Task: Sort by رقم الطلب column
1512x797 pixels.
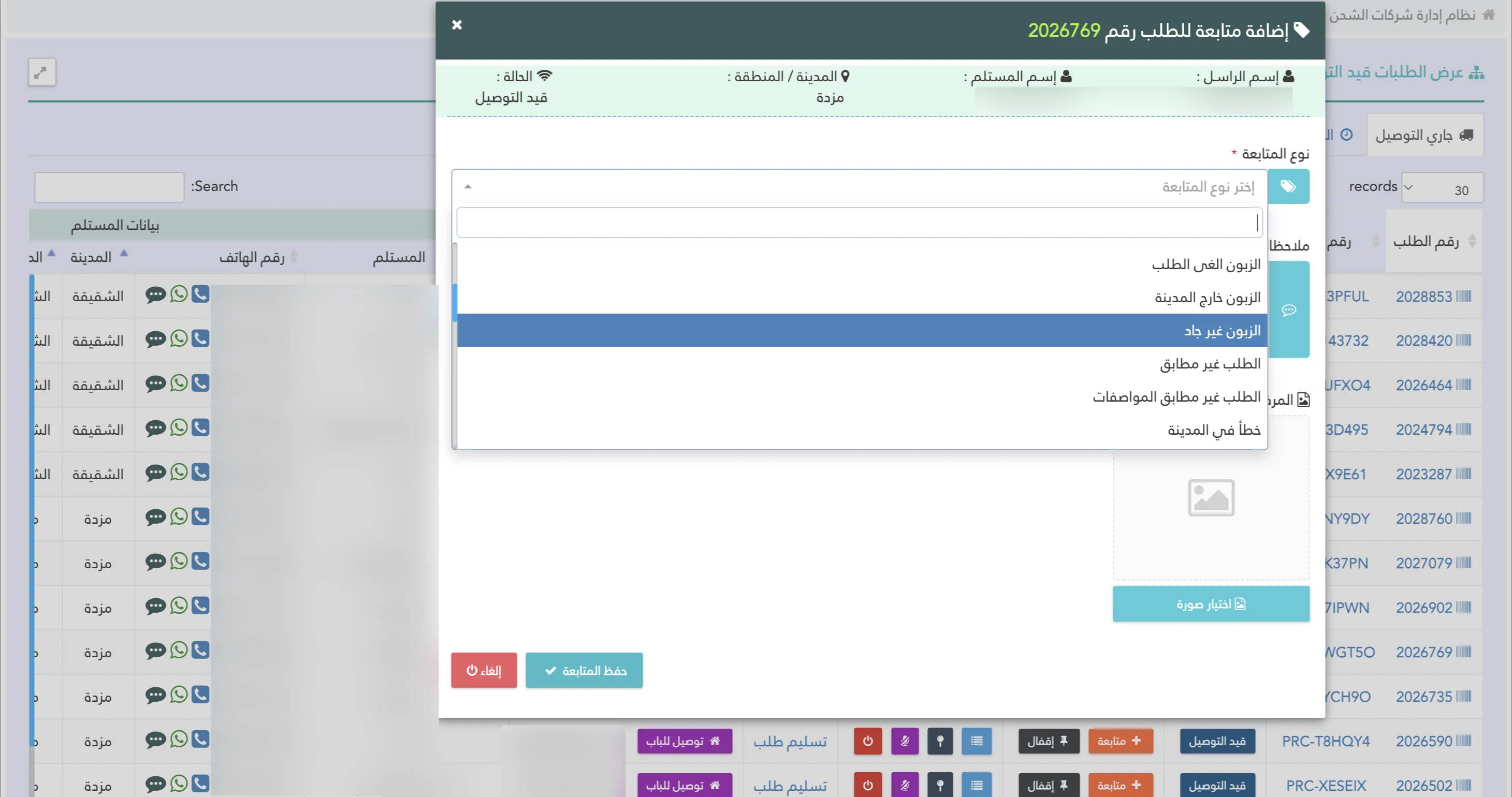Action: click(1433, 241)
